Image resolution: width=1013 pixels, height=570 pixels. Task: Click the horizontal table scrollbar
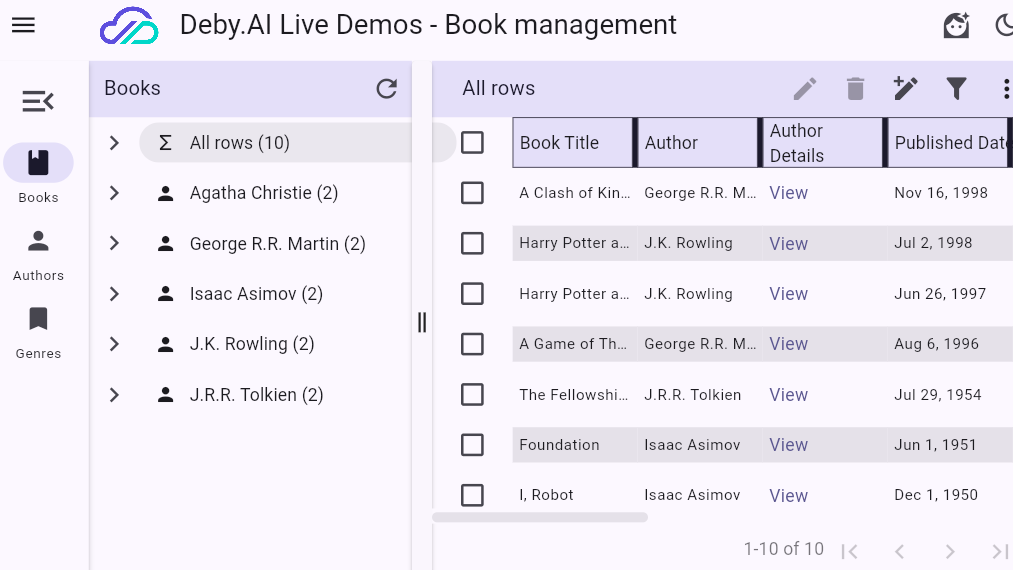click(540, 517)
